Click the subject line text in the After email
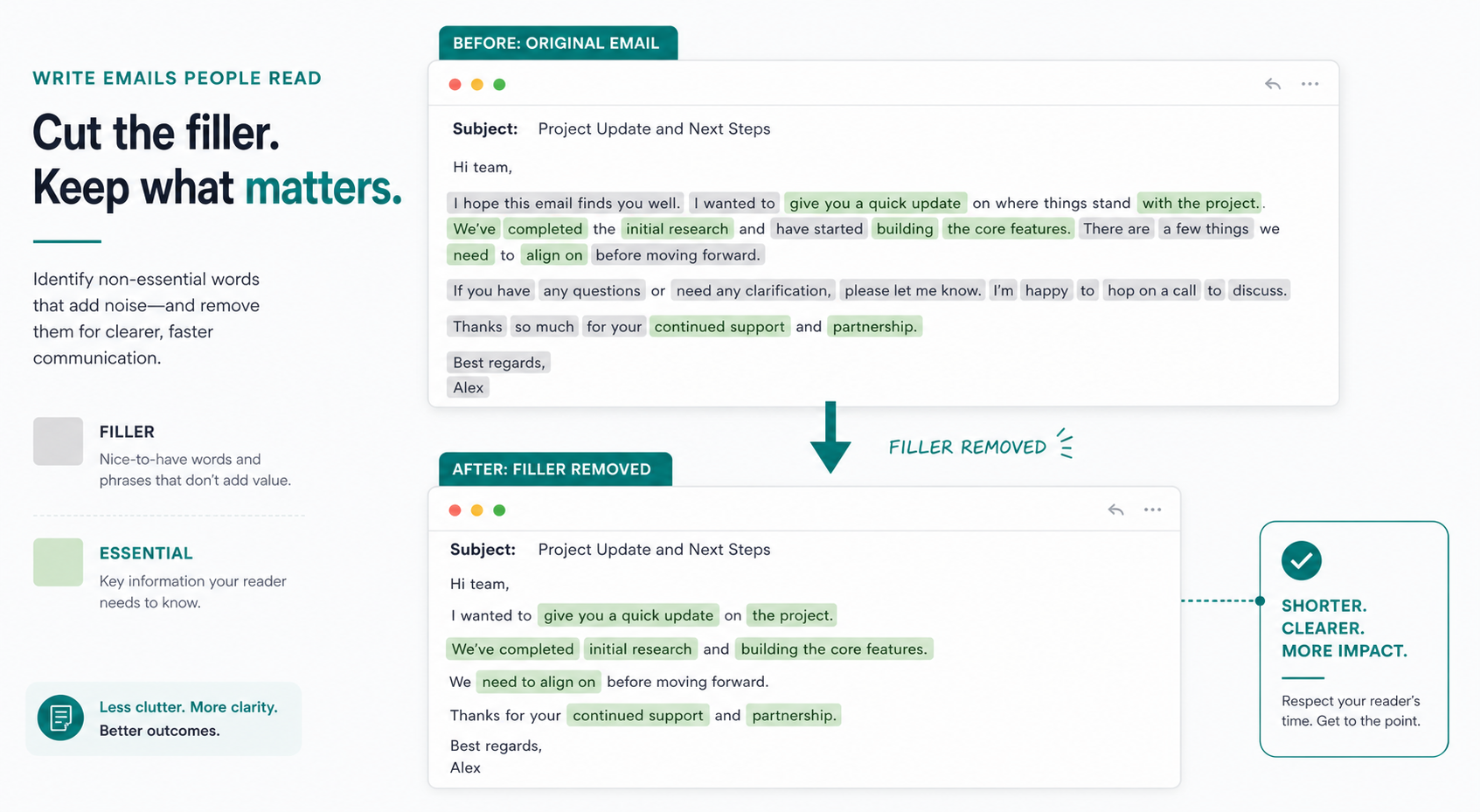 (654, 550)
